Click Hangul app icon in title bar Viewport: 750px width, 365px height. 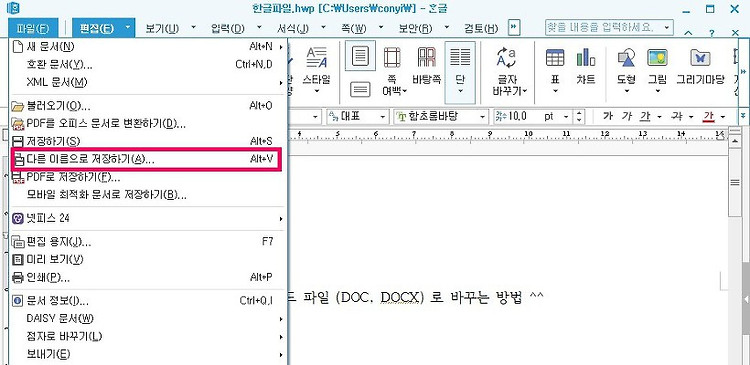point(12,7)
